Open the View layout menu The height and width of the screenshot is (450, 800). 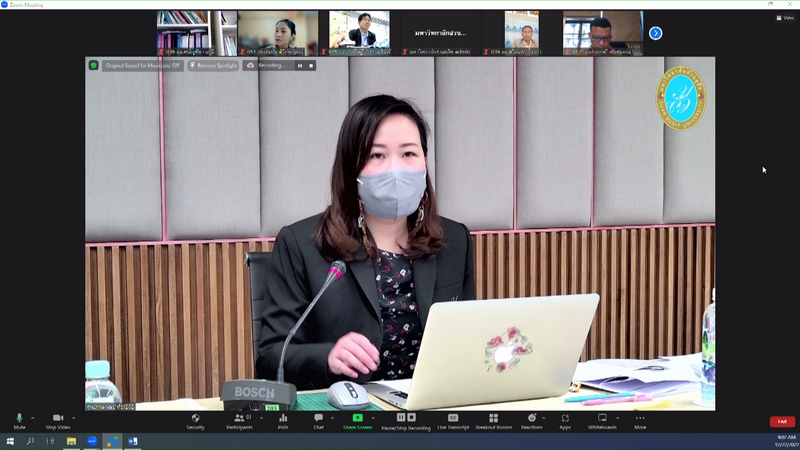tap(785, 18)
